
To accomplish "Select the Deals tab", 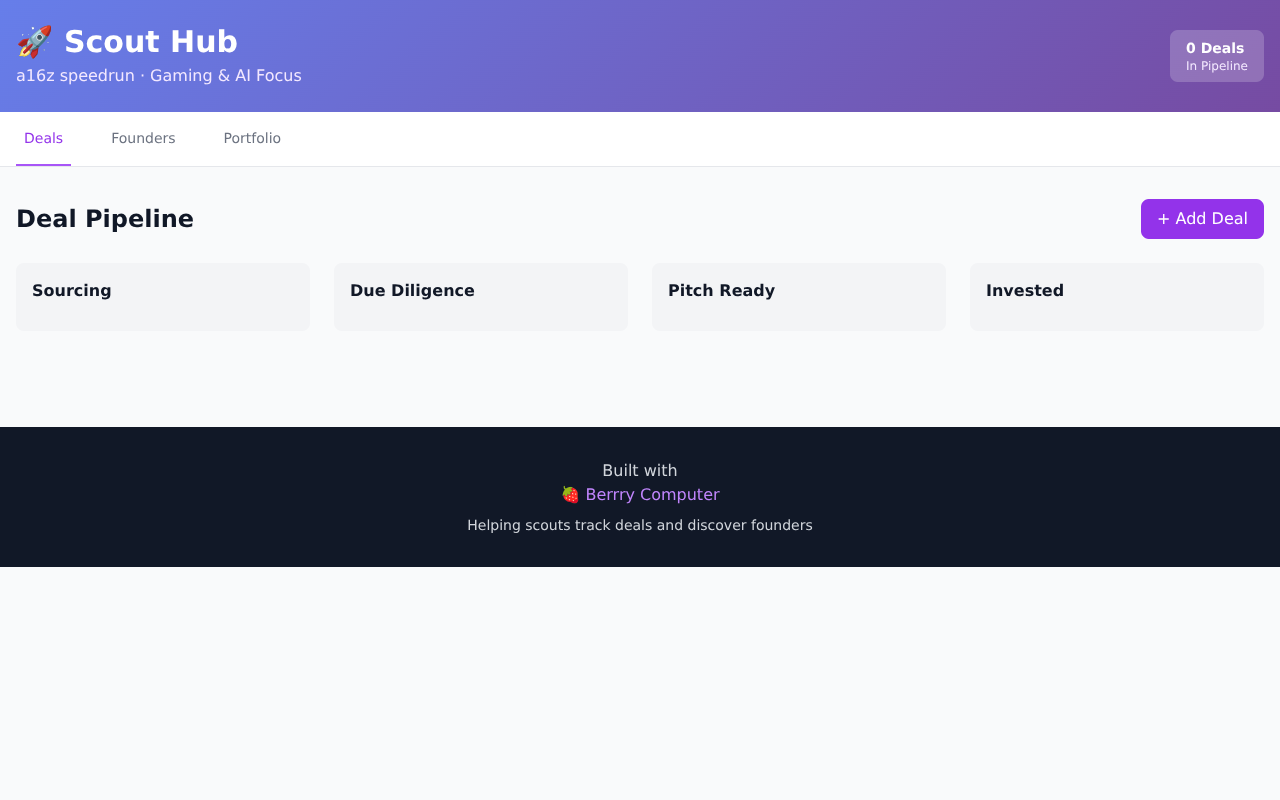I will click(43, 138).
